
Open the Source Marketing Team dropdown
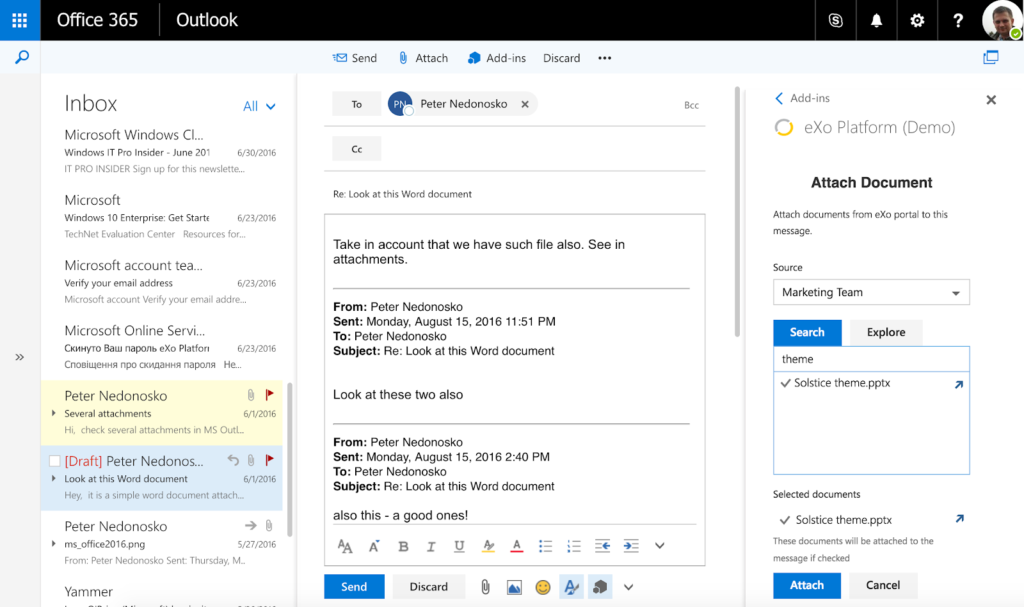tap(871, 292)
